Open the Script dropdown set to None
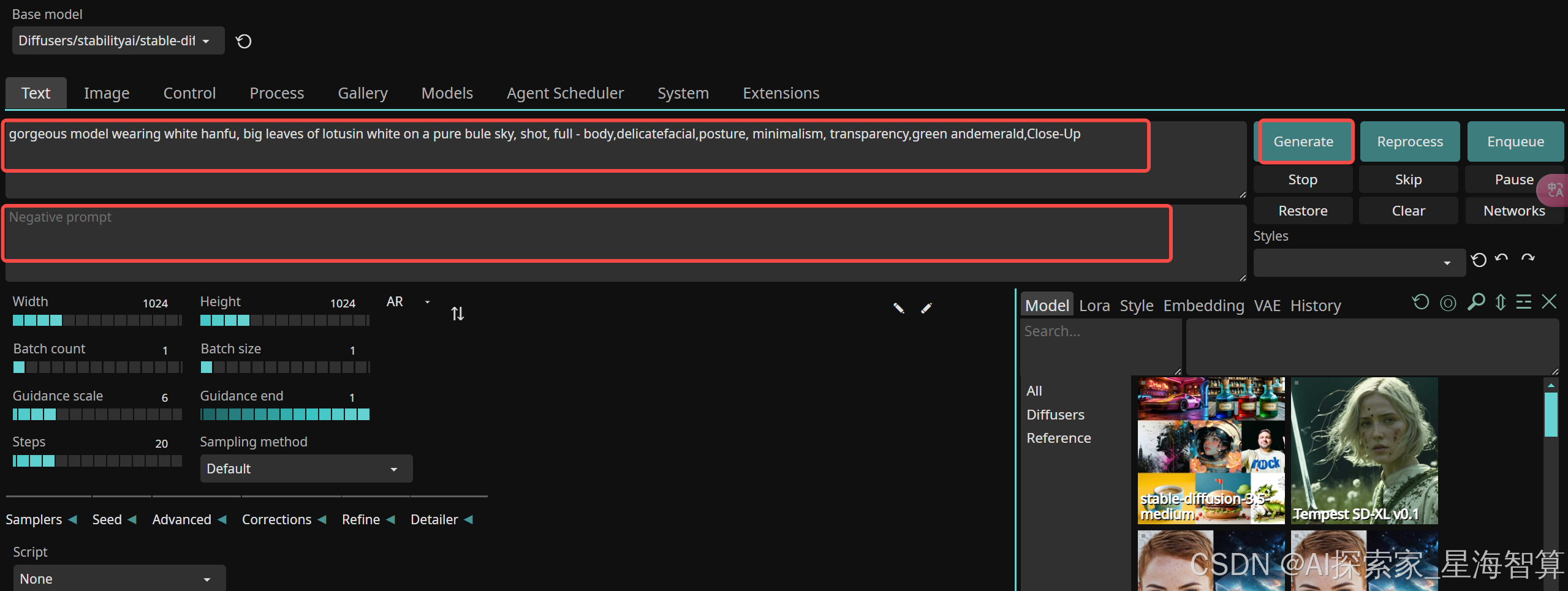 [119, 578]
